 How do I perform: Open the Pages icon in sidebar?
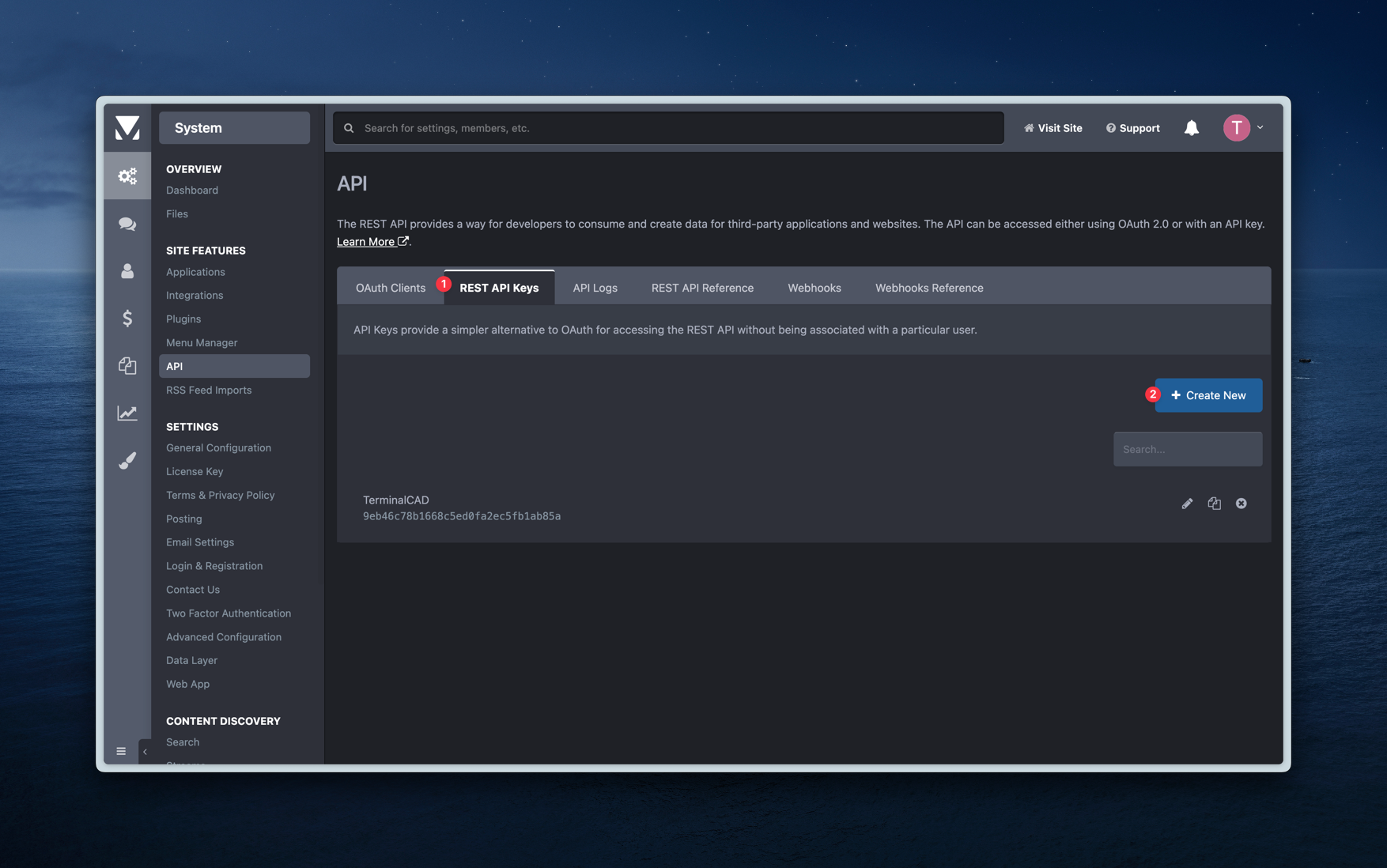coord(127,366)
